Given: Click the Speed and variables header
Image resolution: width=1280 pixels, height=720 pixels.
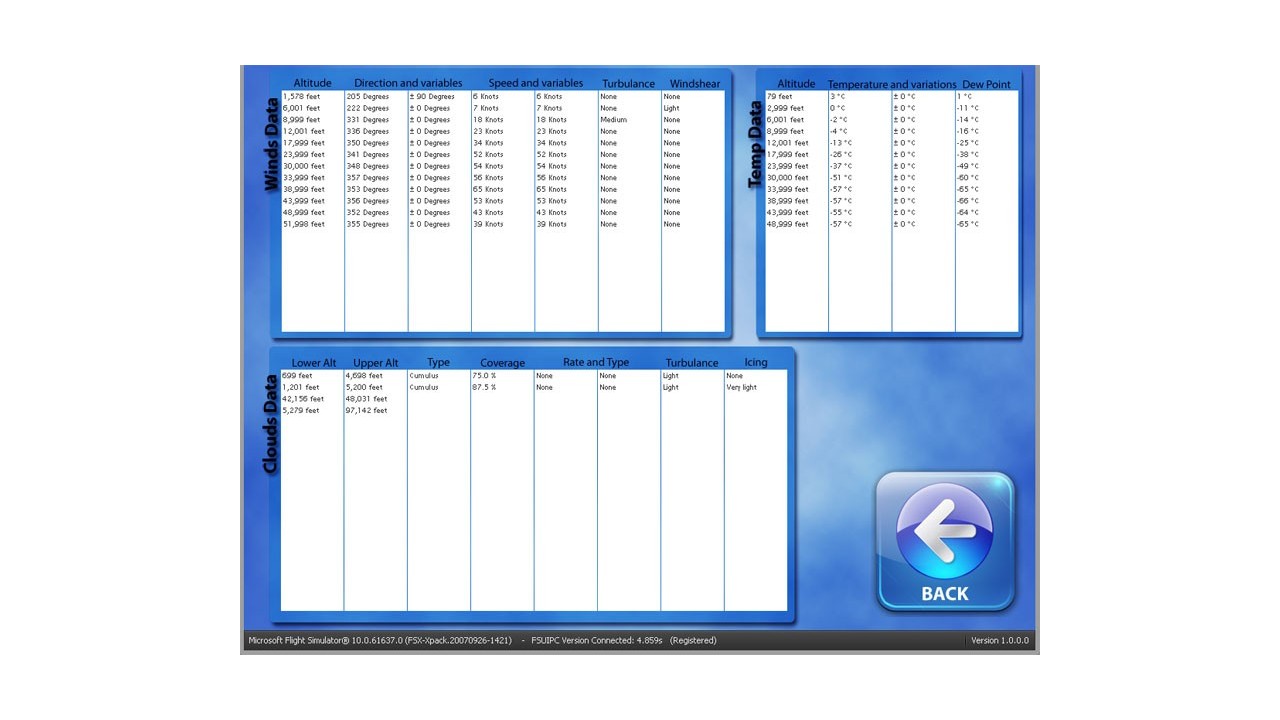Looking at the screenshot, I should (x=536, y=83).
